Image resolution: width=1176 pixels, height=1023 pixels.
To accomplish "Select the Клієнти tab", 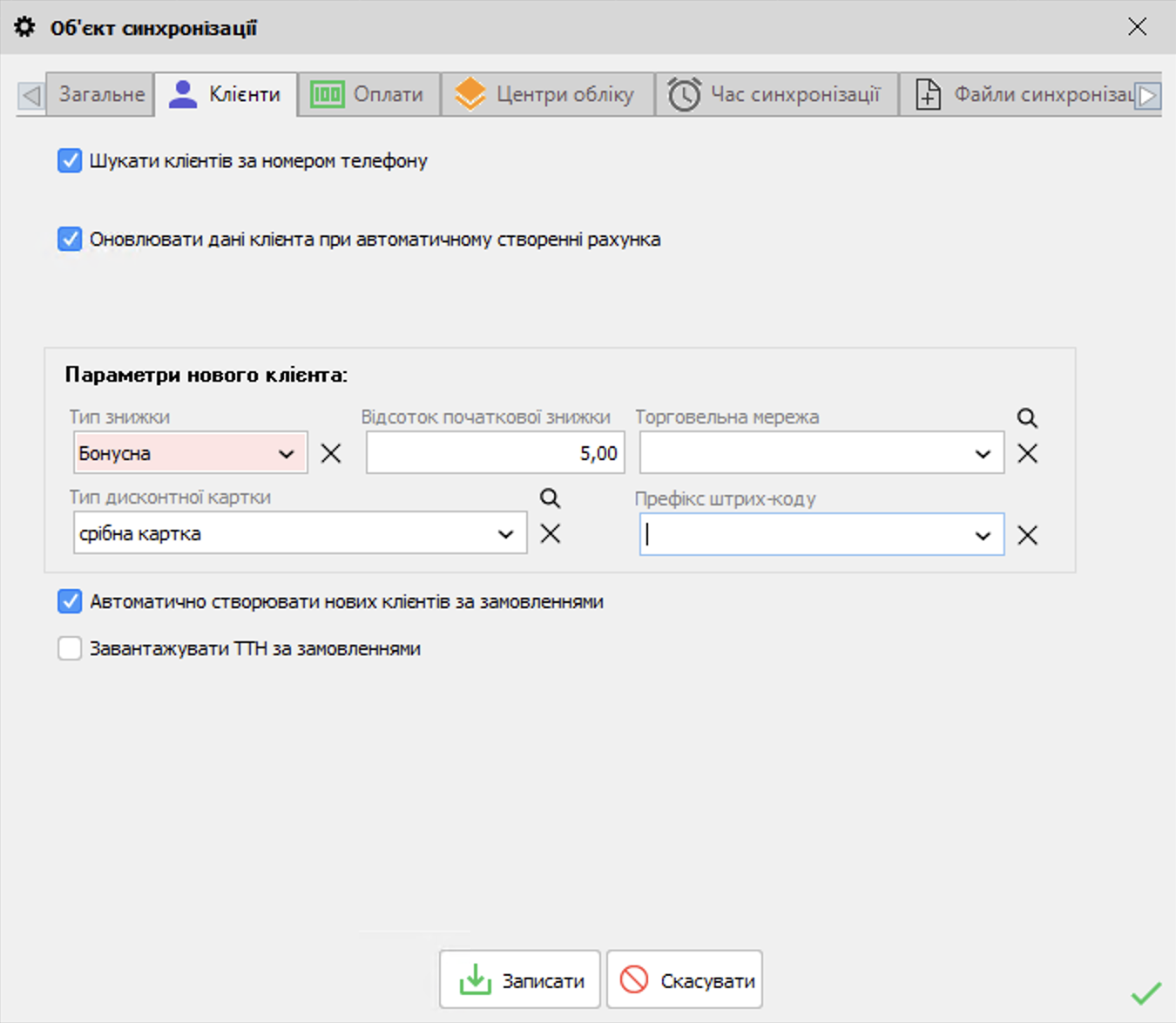I will tap(226, 94).
